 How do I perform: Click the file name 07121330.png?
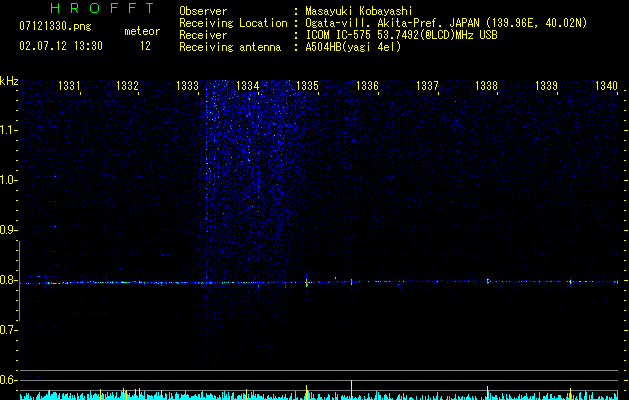tap(55, 26)
